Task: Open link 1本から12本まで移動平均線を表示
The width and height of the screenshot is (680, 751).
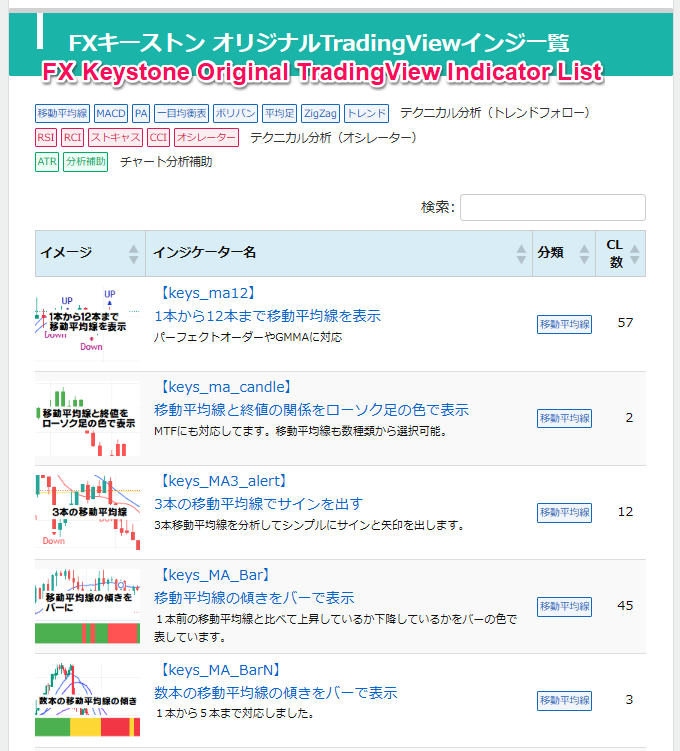Action: (x=267, y=316)
